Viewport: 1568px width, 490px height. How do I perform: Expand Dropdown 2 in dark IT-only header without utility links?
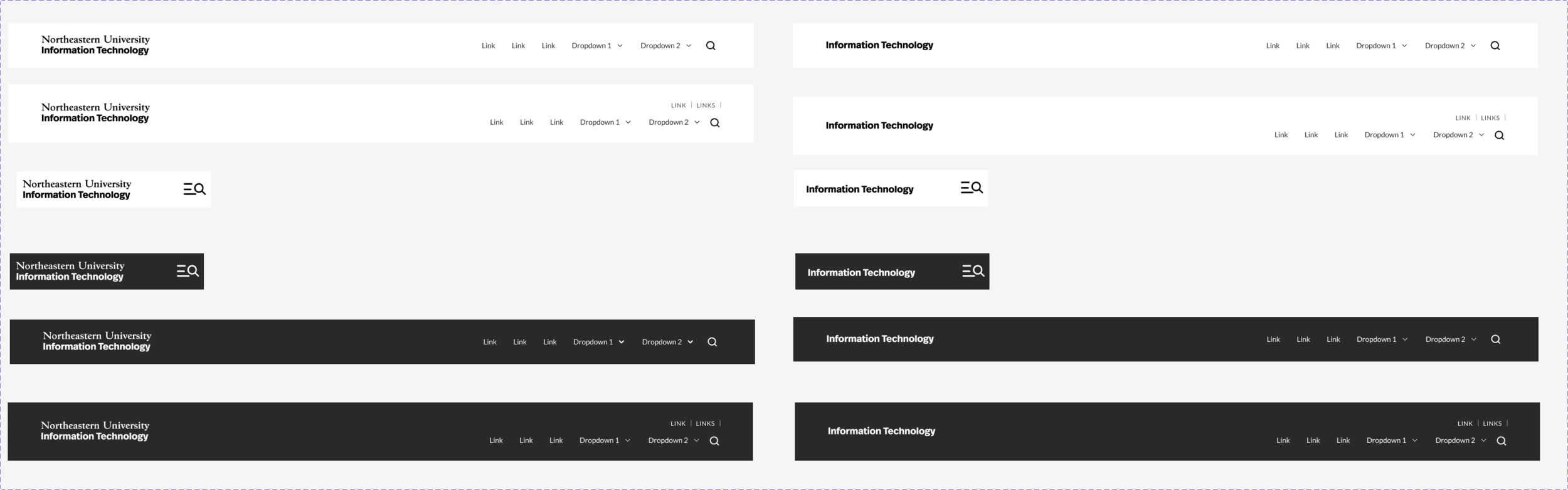pos(1451,339)
